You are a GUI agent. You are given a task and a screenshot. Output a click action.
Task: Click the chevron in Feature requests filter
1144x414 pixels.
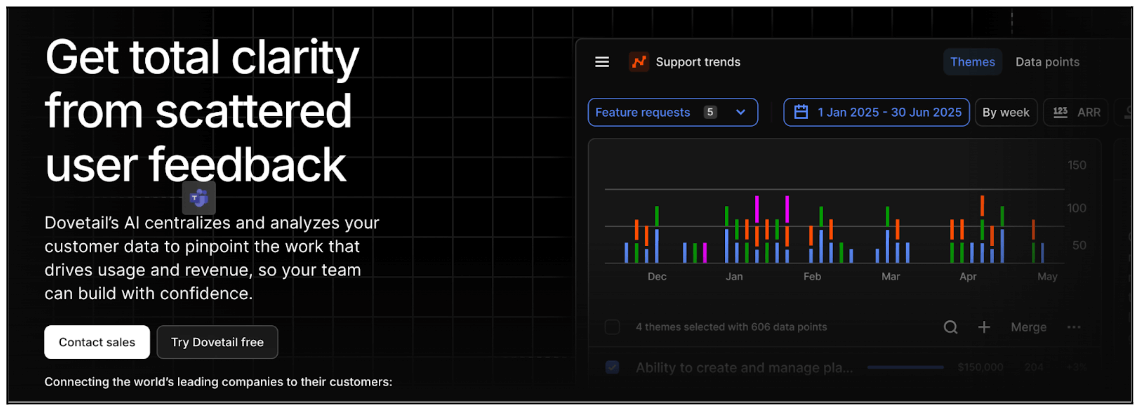741,112
